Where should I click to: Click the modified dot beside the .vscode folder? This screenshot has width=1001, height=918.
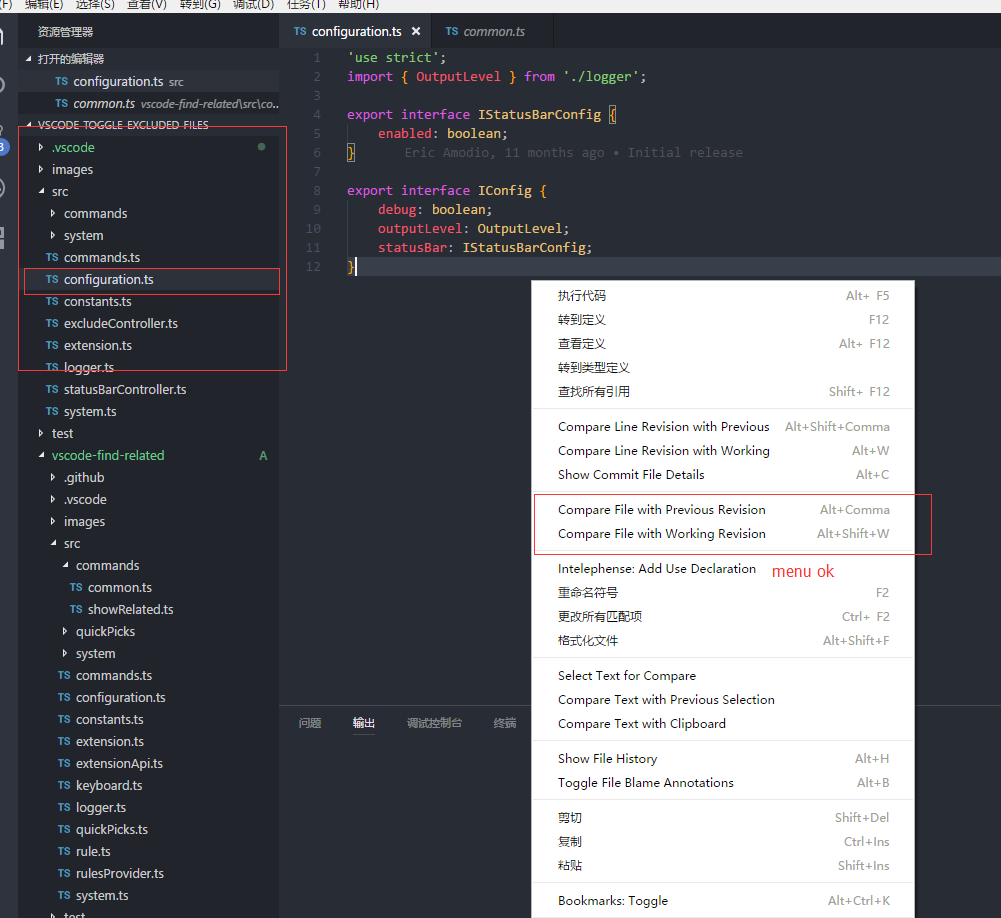pos(262,146)
